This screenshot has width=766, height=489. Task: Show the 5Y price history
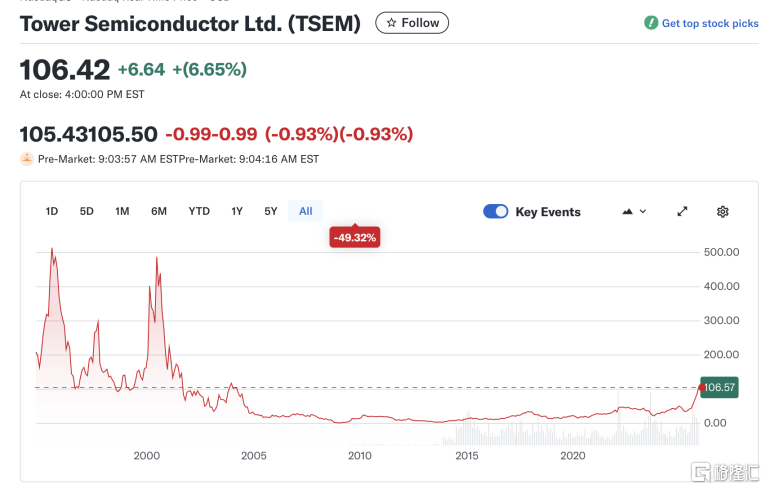[271, 211]
